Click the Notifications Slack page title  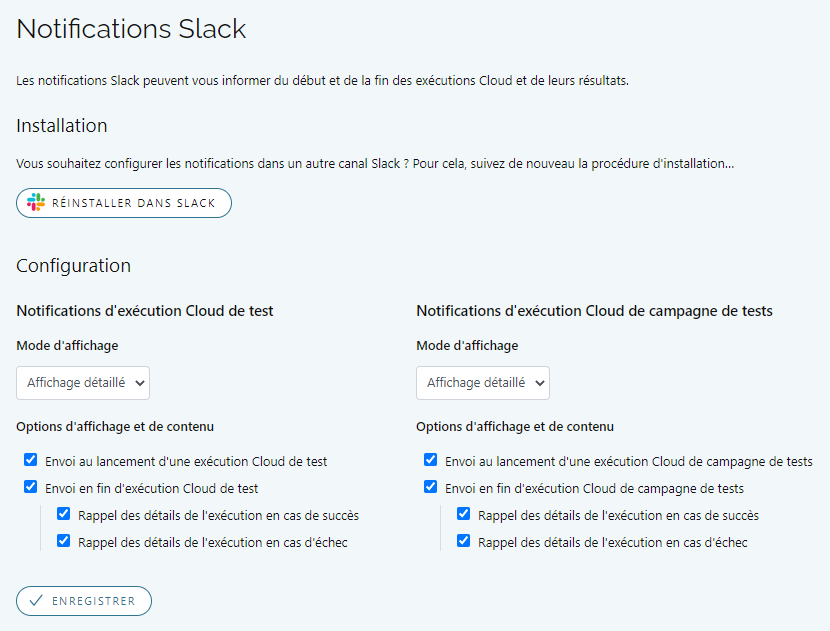[131, 29]
